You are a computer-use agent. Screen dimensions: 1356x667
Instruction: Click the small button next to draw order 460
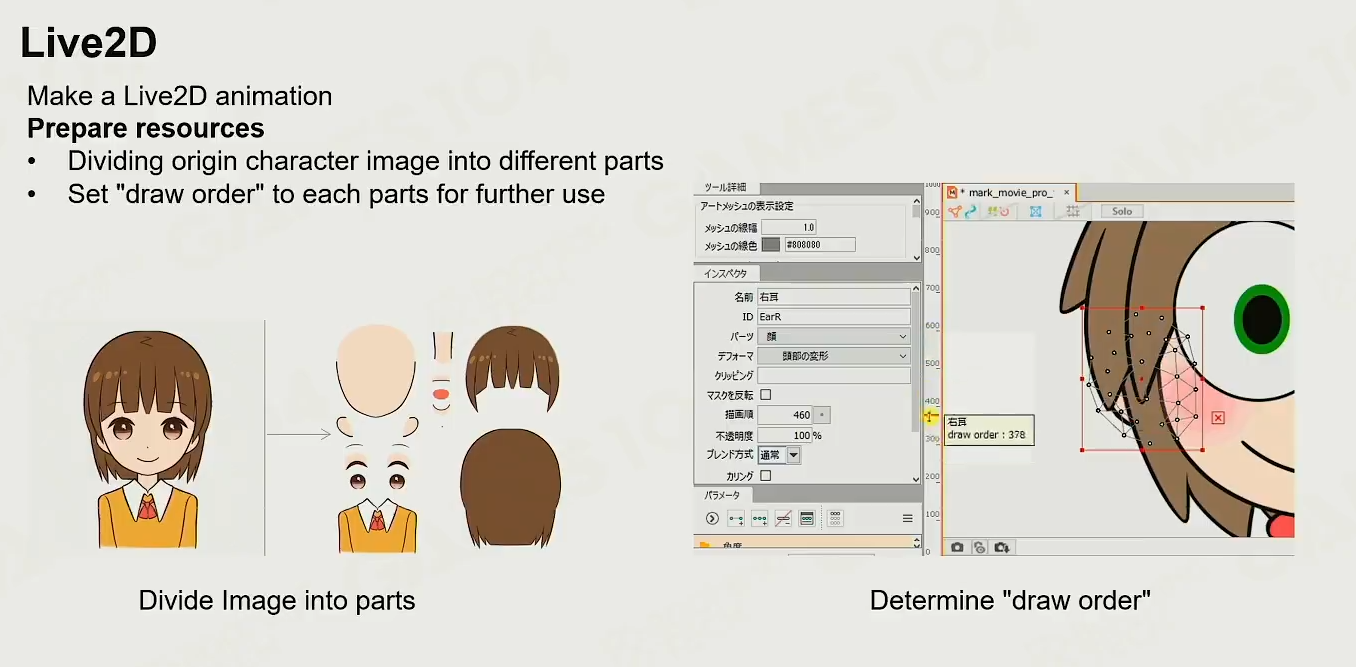[824, 414]
